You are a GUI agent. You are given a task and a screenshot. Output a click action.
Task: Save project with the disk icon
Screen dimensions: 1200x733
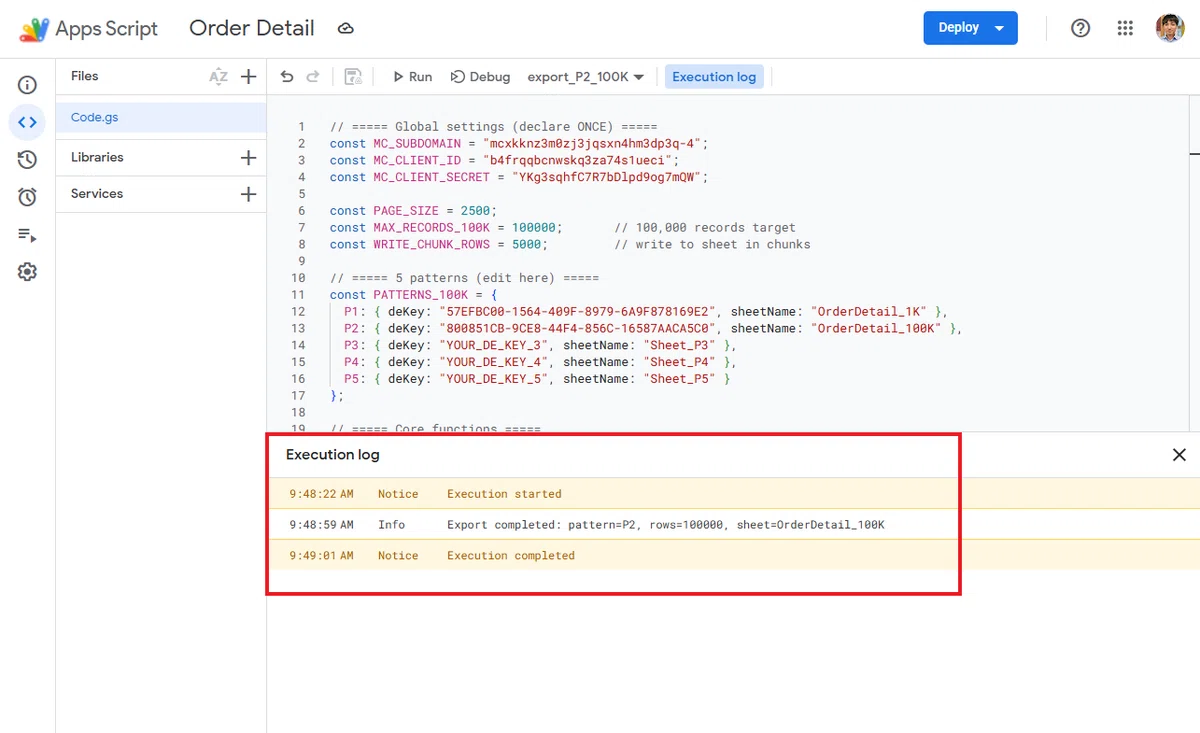tap(352, 77)
